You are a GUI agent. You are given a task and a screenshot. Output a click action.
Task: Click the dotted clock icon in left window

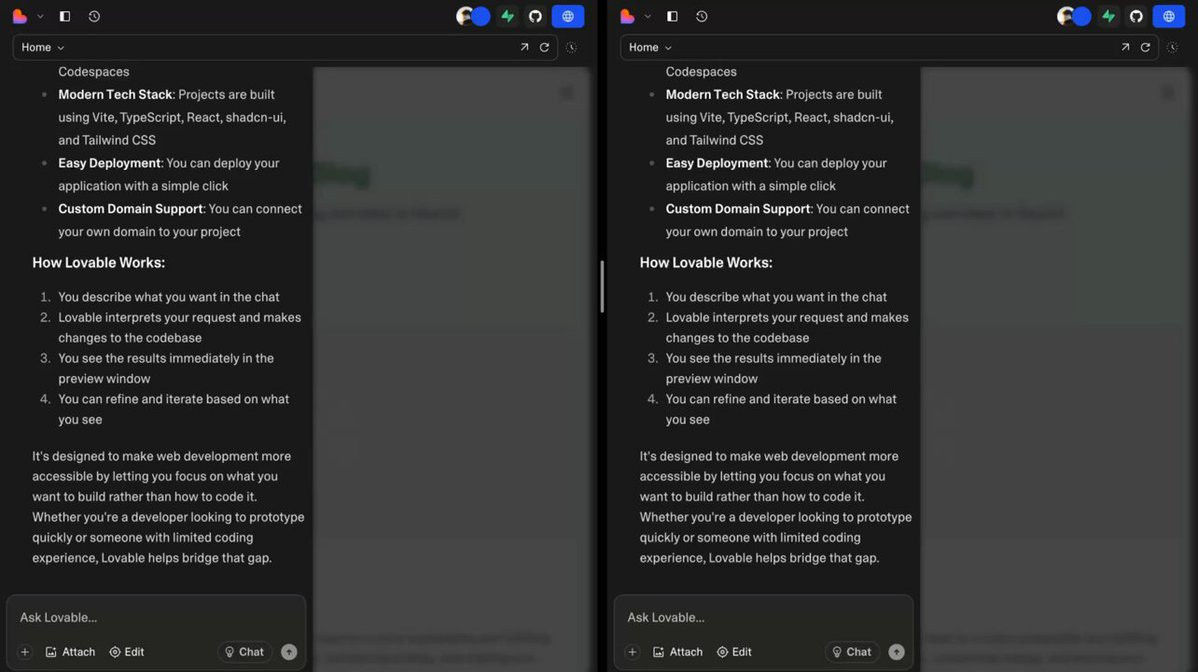(571, 47)
